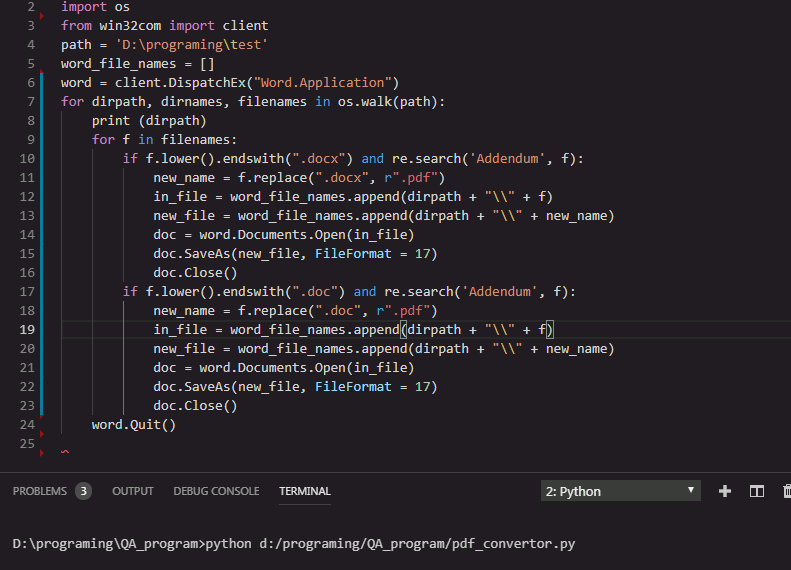
Task: Click 'import os' on line 2
Action: click(x=95, y=7)
